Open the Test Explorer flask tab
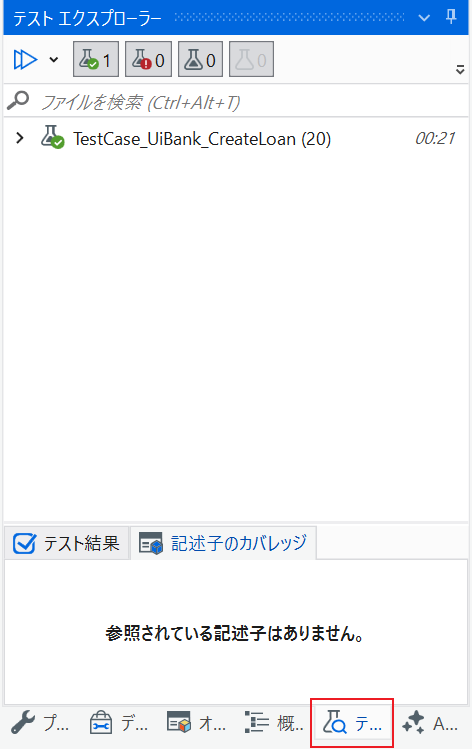The width and height of the screenshot is (472, 749). click(352, 723)
